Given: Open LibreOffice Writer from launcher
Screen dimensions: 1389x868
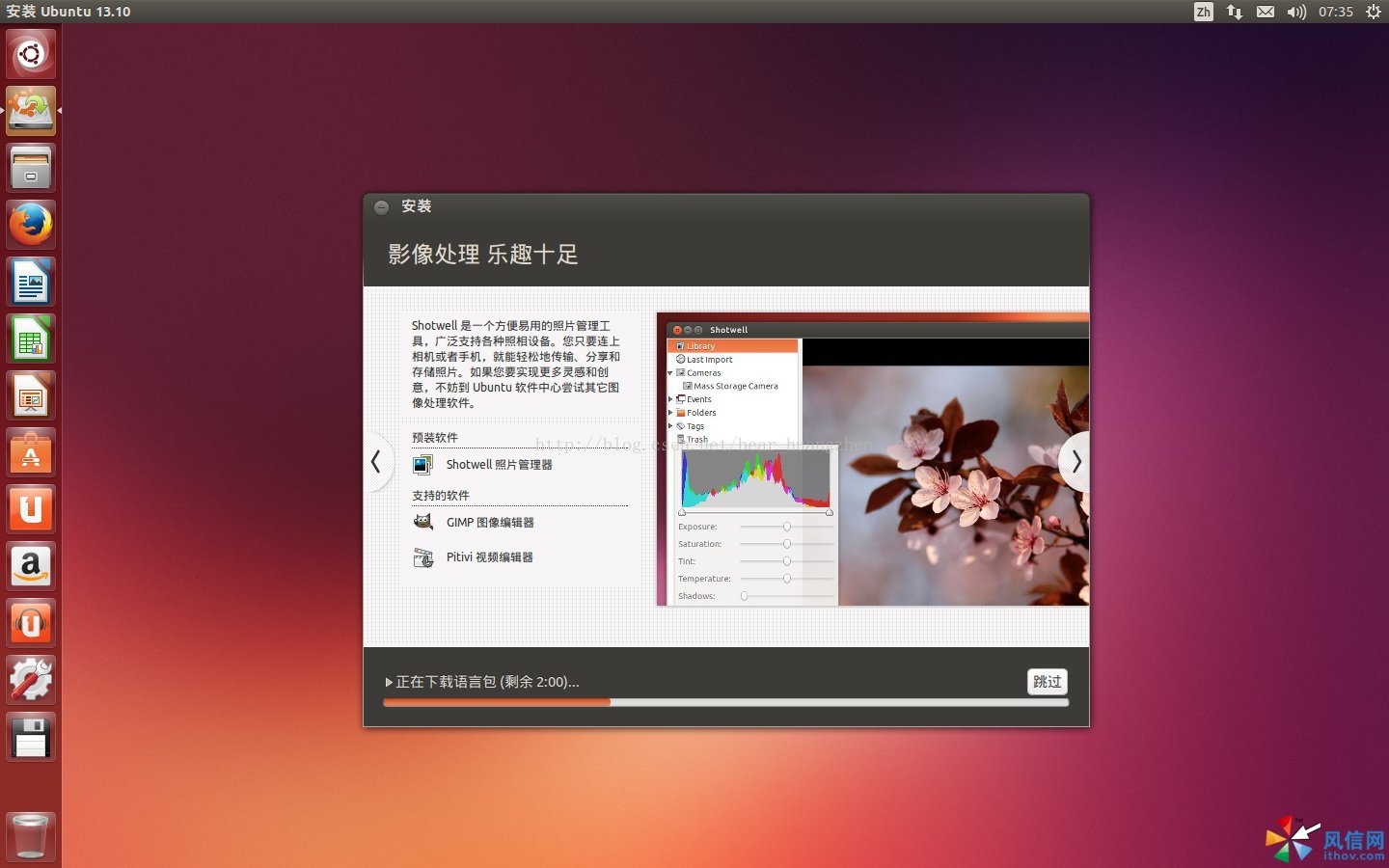Looking at the screenshot, I should pyautogui.click(x=31, y=282).
